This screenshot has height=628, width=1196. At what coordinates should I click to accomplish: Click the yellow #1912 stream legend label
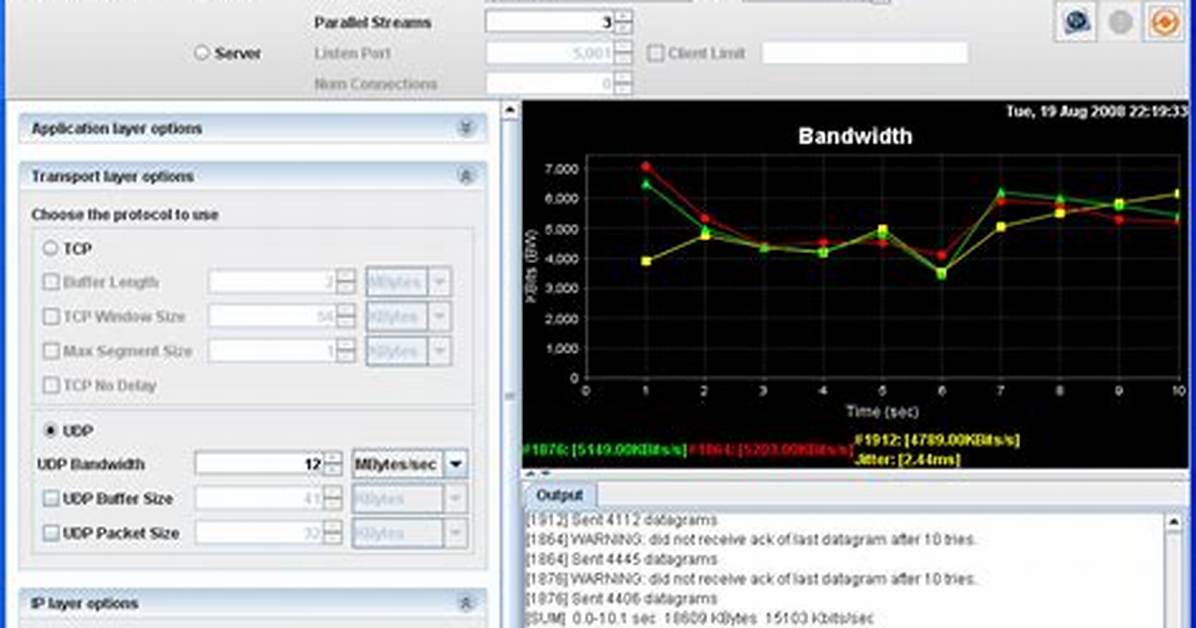(937, 440)
